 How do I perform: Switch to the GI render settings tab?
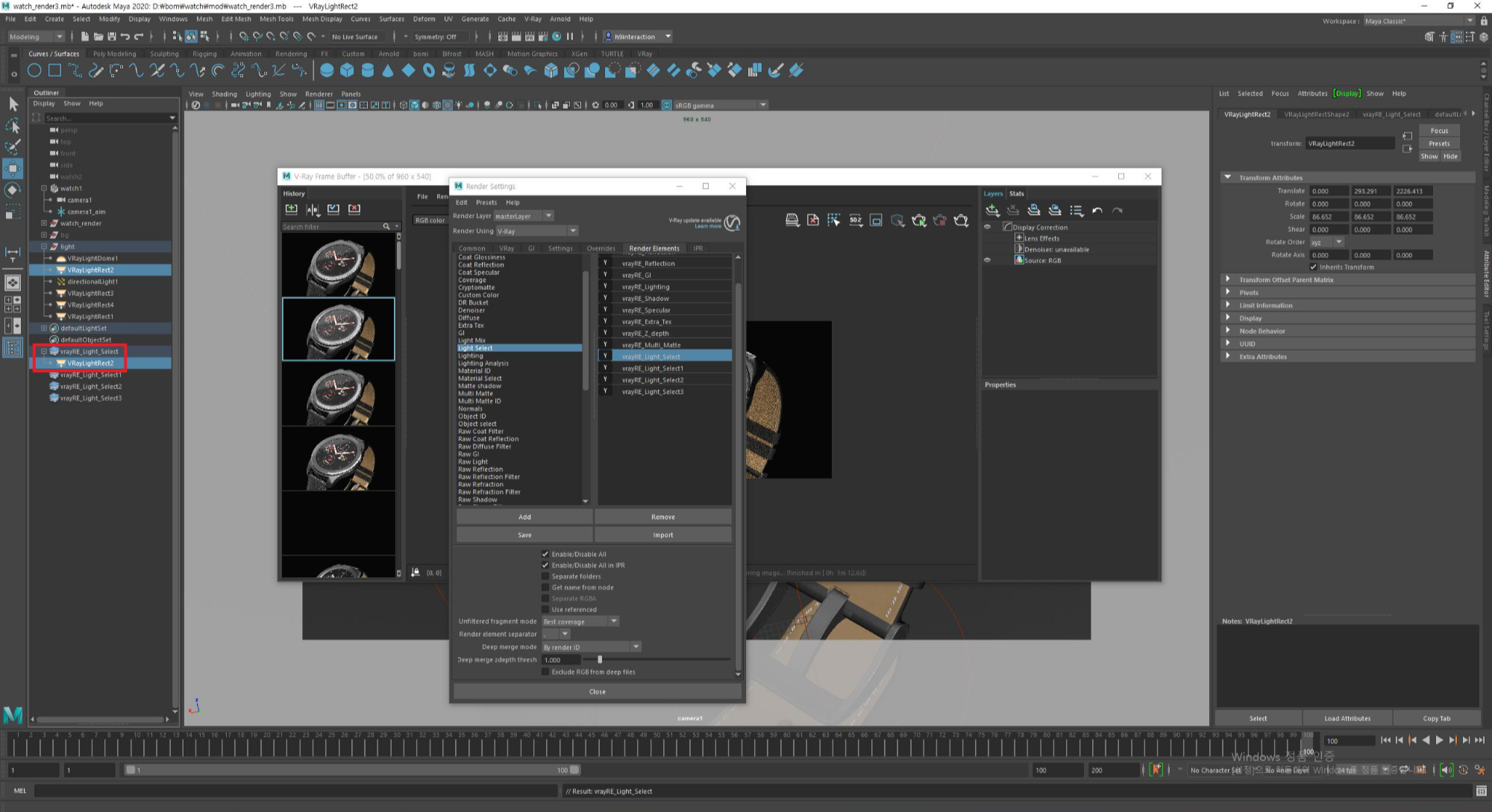pos(531,248)
